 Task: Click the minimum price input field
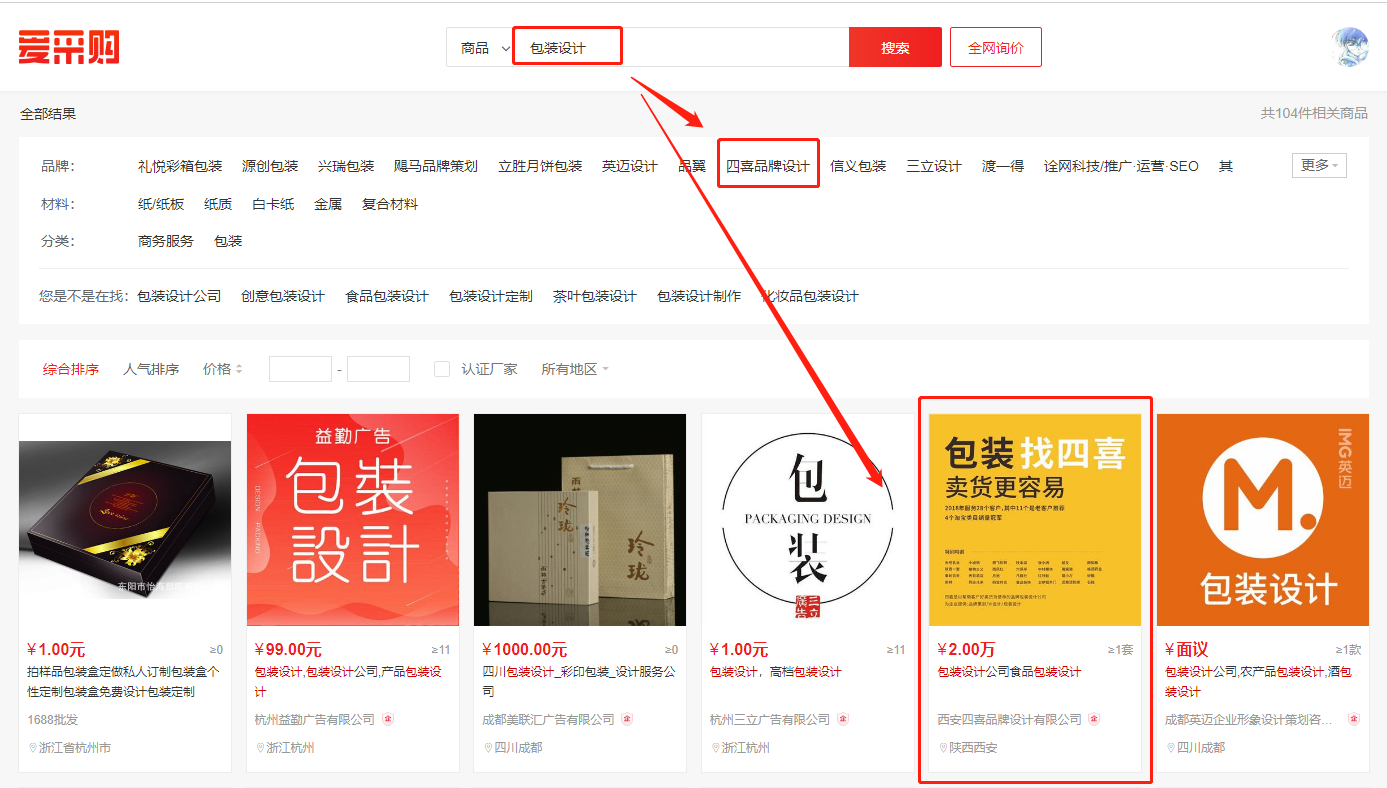point(300,369)
